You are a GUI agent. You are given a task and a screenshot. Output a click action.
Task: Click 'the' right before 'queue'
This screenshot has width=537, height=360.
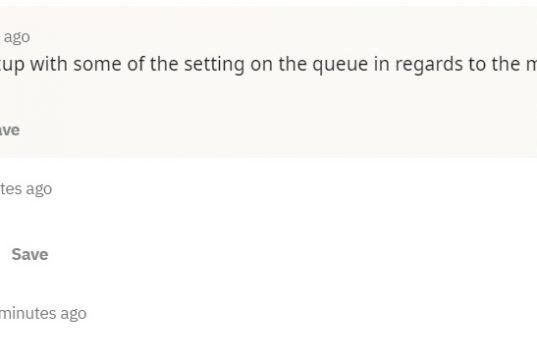pyautogui.click(x=292, y=64)
